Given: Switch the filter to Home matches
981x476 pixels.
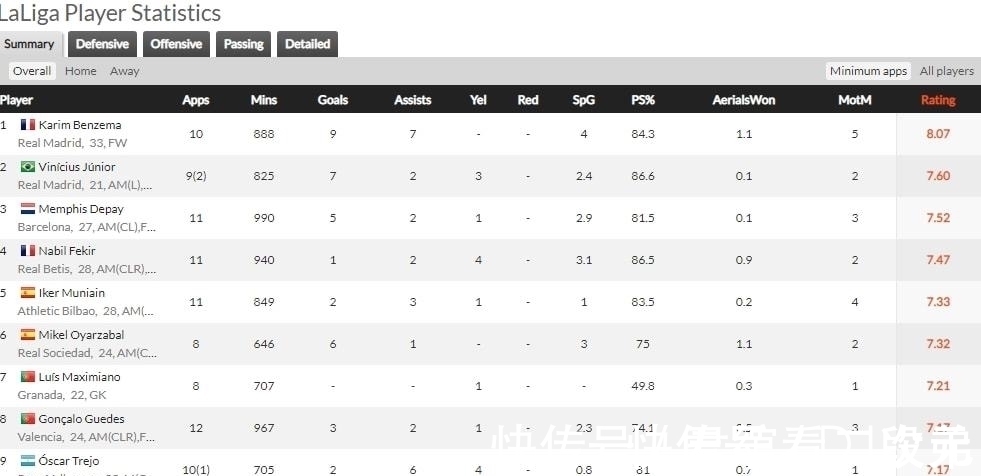Looking at the screenshot, I should [81, 71].
